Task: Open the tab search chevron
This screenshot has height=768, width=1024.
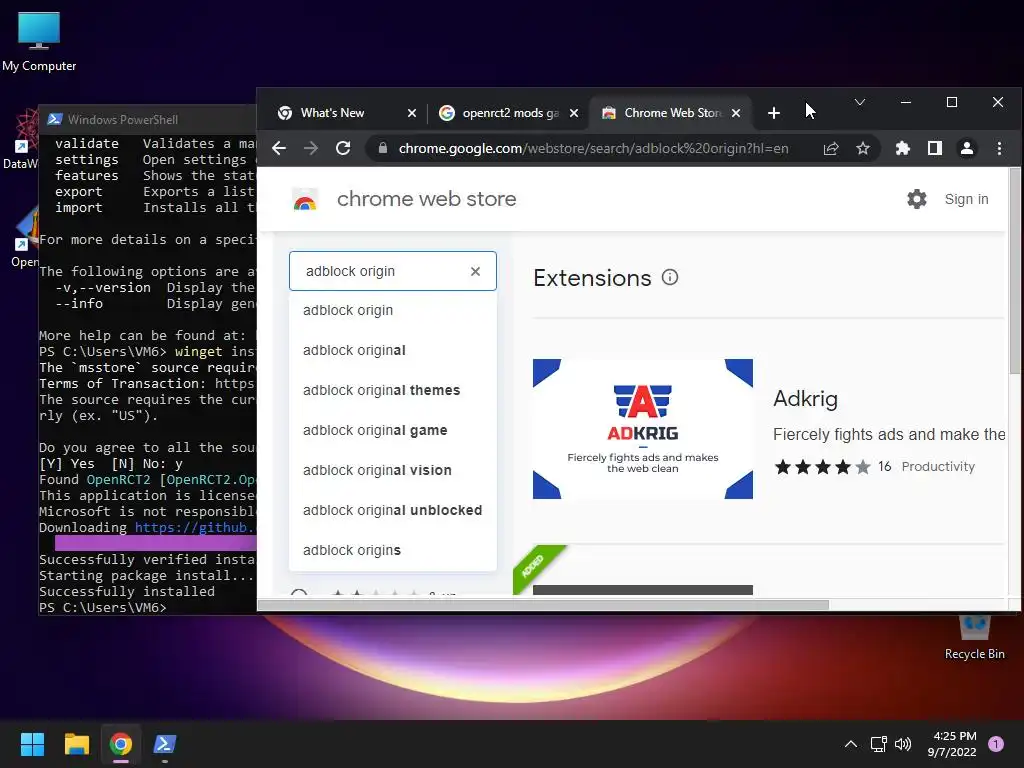Action: [x=859, y=102]
